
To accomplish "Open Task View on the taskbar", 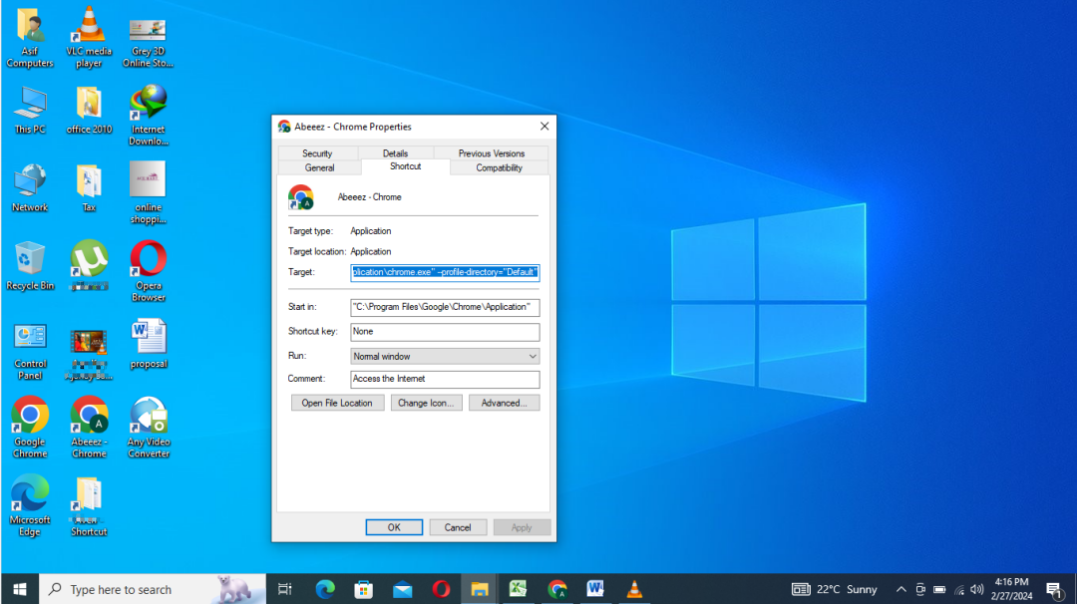I will tap(285, 589).
